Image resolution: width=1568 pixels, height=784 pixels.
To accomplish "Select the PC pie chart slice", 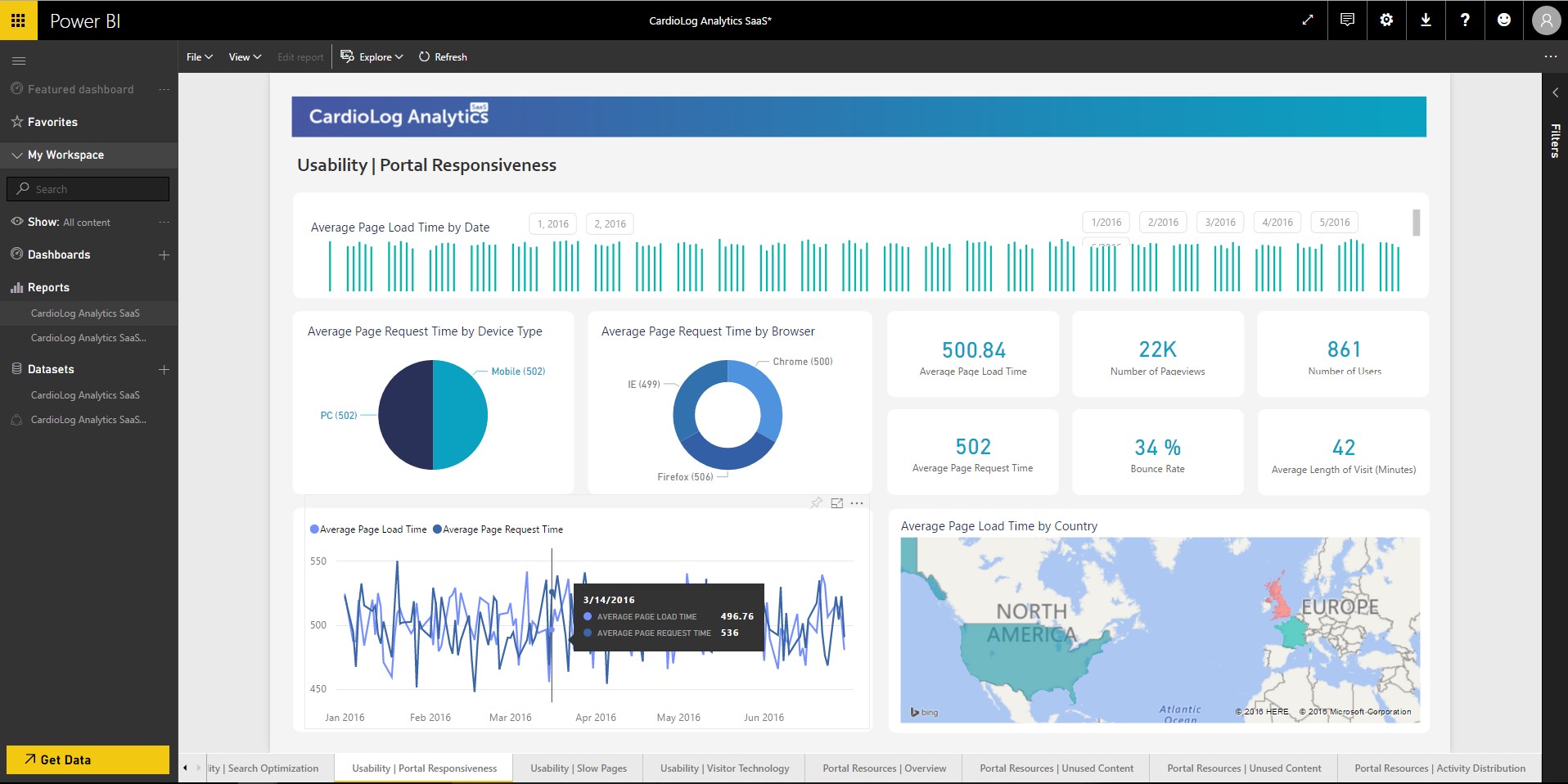I will coord(406,415).
